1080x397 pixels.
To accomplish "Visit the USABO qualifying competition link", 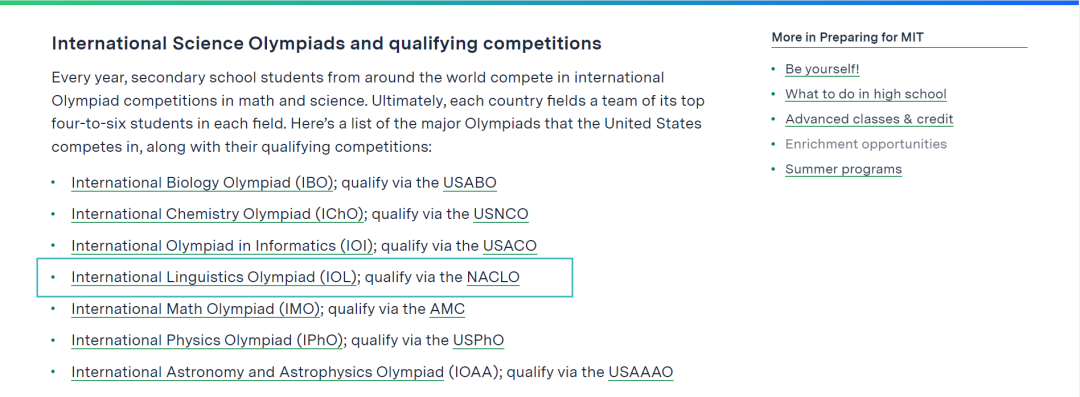I will point(470,183).
